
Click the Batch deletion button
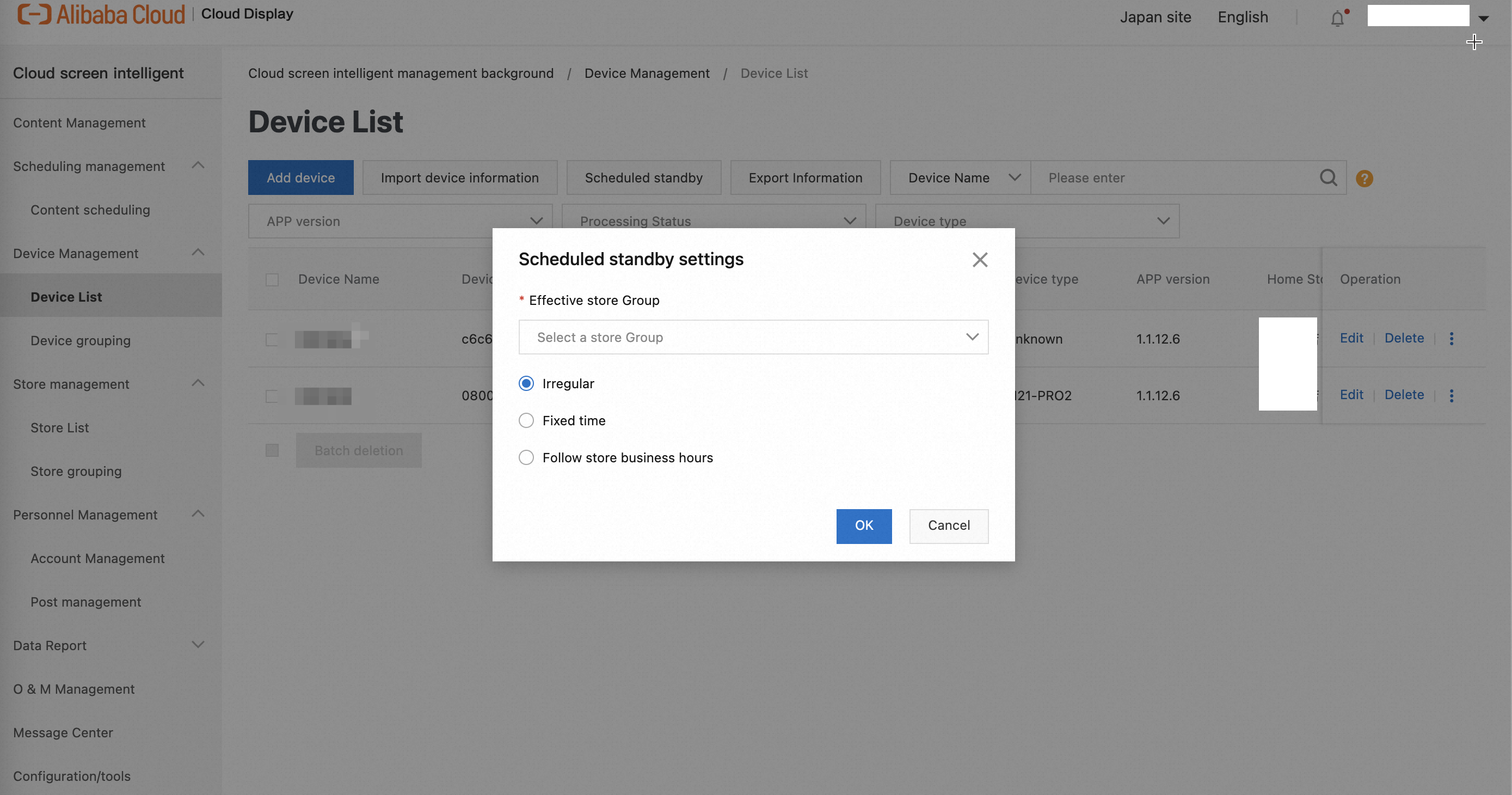(359, 450)
